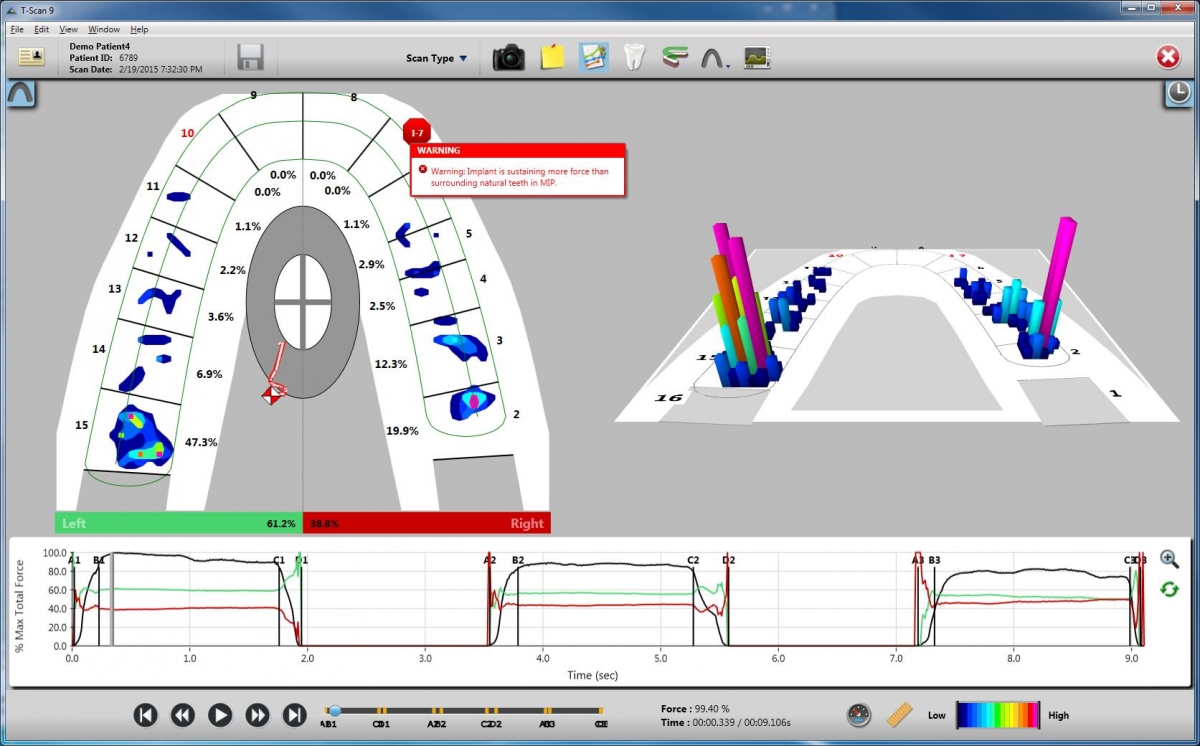
Task: Open the graph analysis view
Action: (x=592, y=57)
